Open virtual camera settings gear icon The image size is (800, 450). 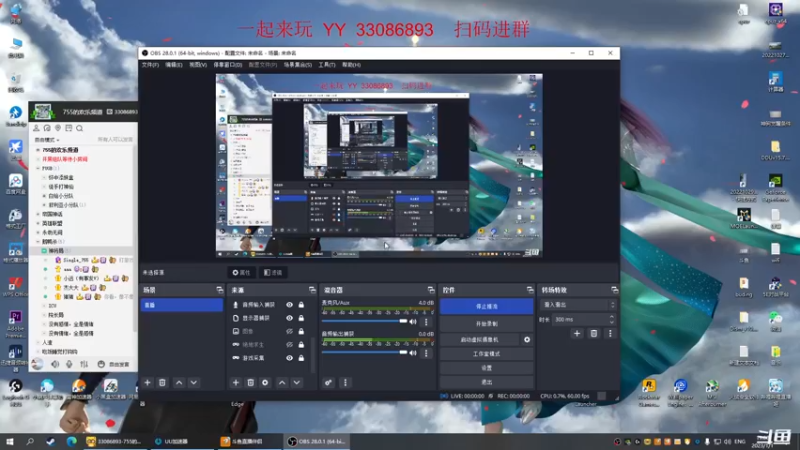527,339
